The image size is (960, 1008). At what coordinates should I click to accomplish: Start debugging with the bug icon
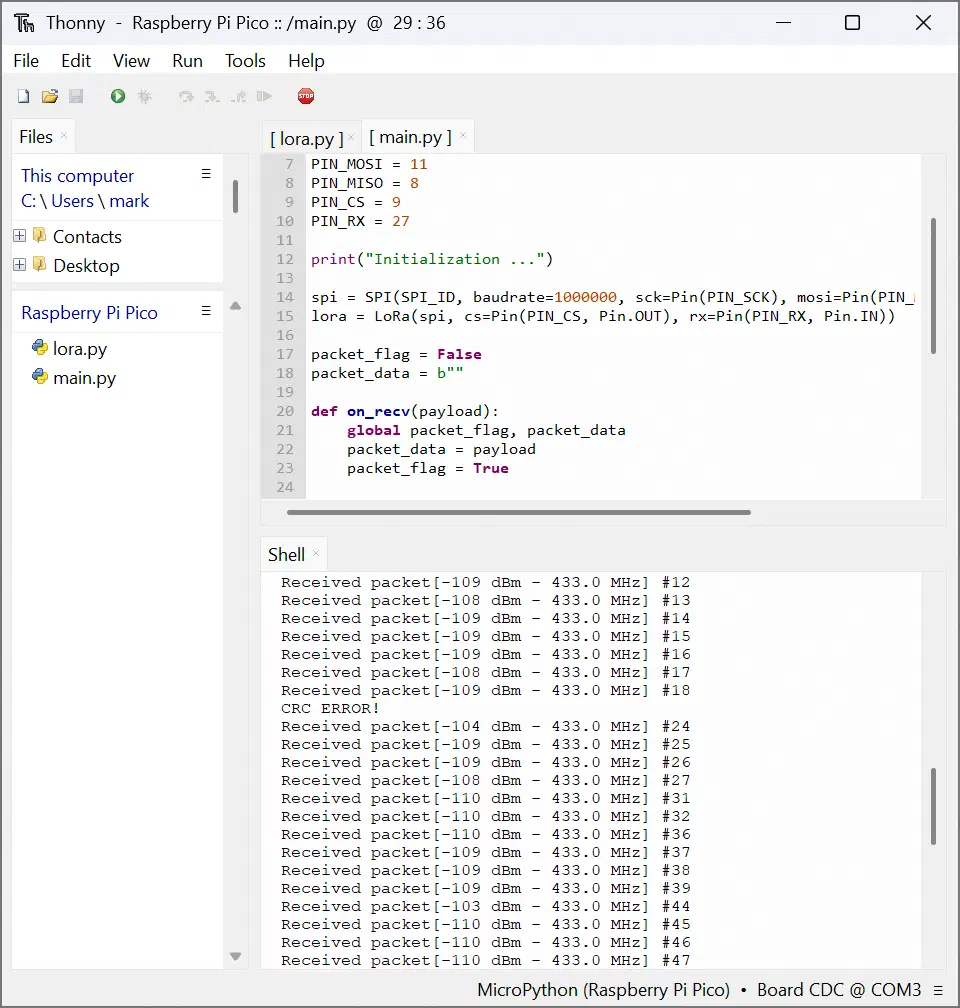click(145, 96)
